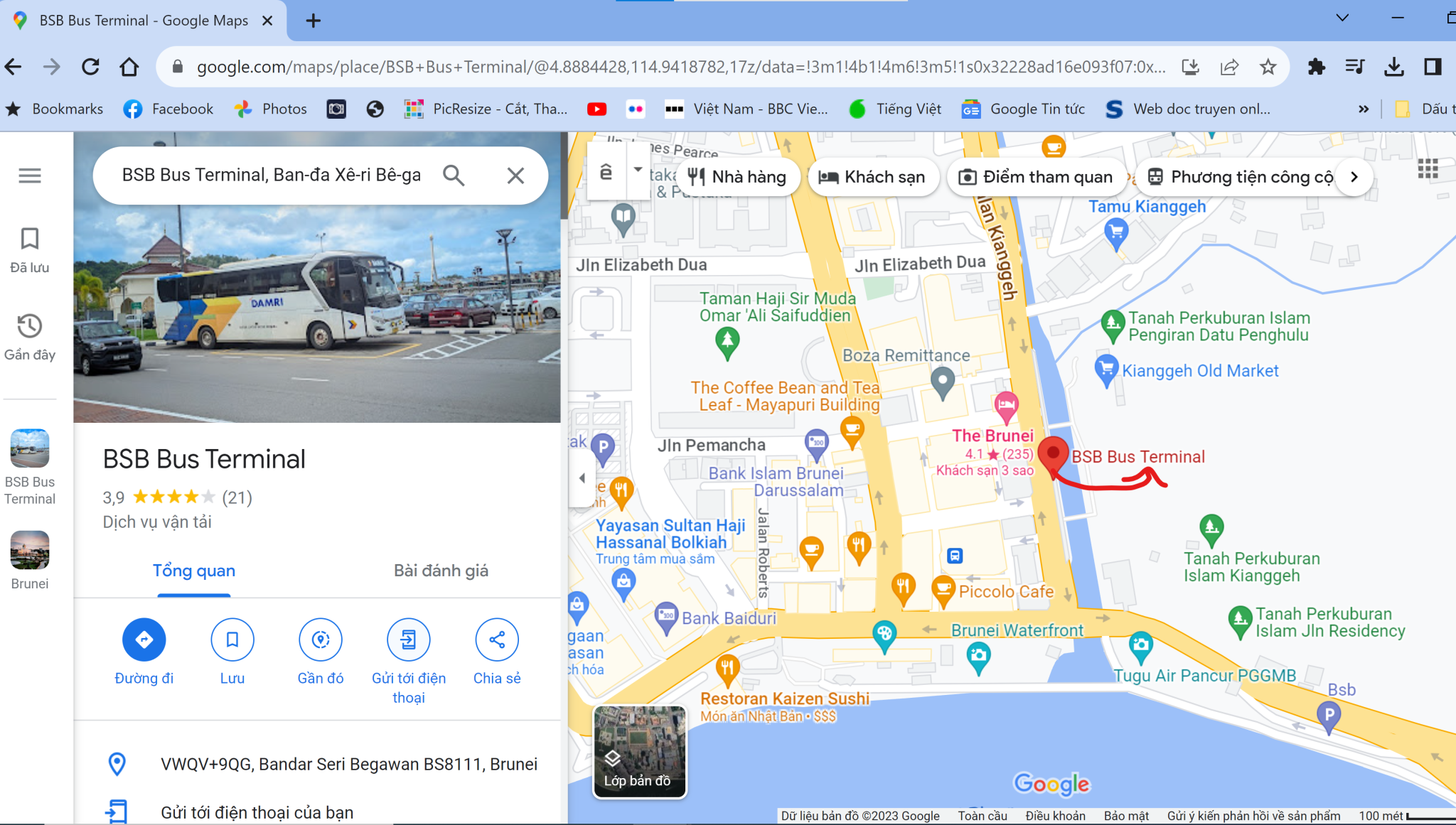
Task: Click the bus station icon on map
Action: (x=955, y=556)
